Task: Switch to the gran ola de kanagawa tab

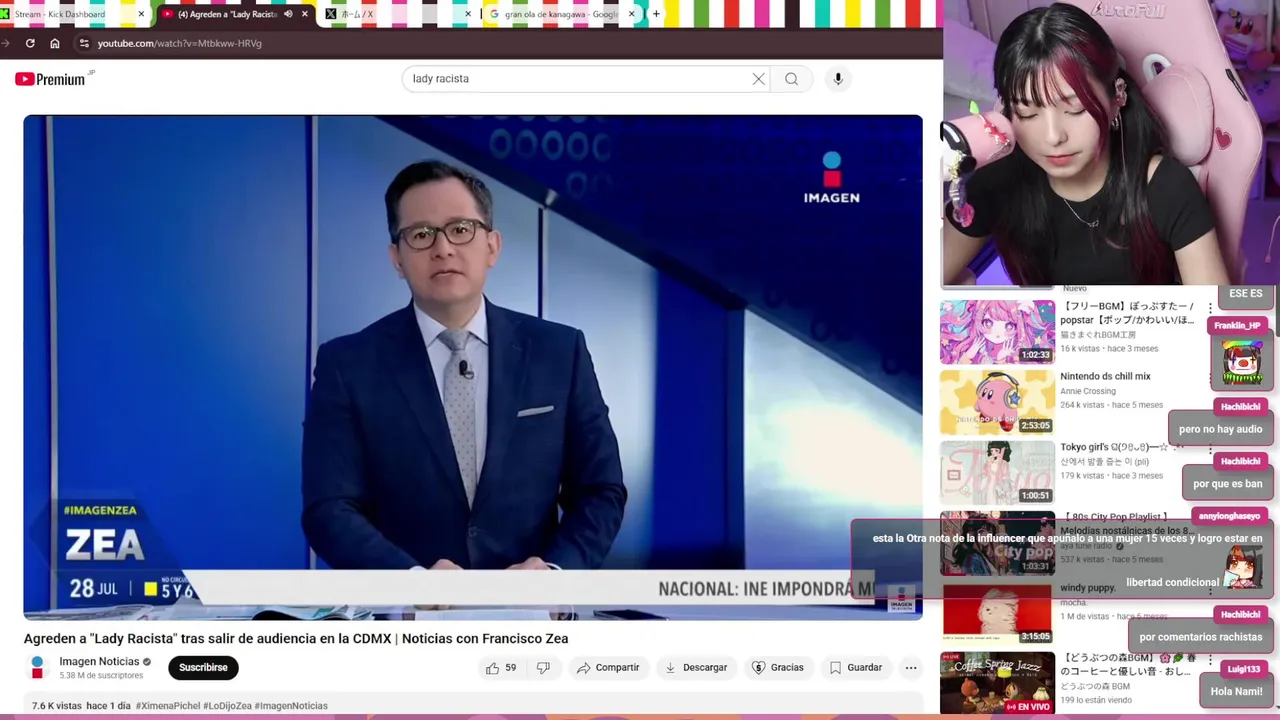Action: tap(562, 14)
